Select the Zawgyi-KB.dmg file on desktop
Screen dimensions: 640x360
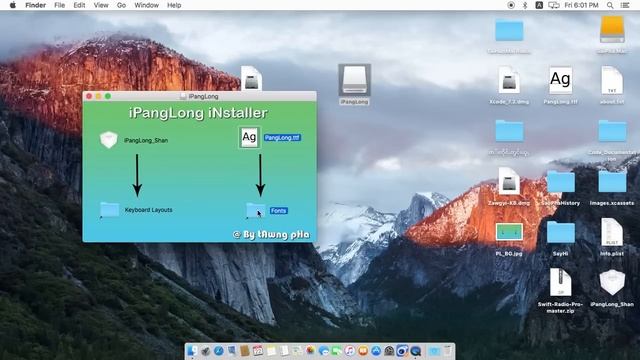coord(509,181)
